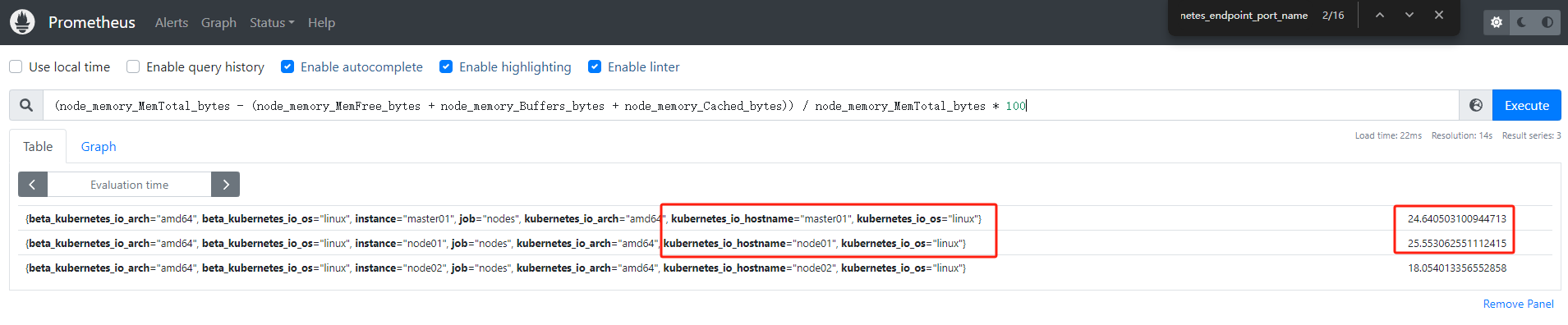The height and width of the screenshot is (325, 1568).
Task: Select the node01 result row labels
Action: (495, 243)
